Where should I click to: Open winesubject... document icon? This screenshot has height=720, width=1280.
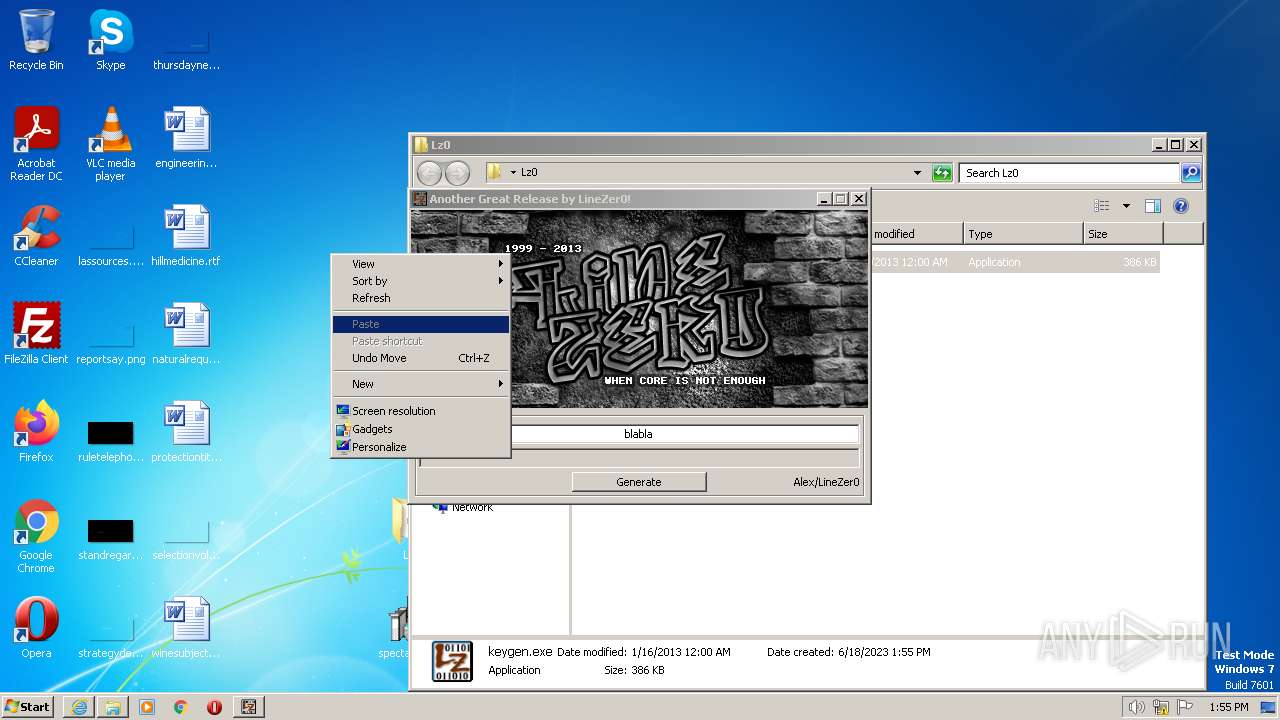point(186,628)
